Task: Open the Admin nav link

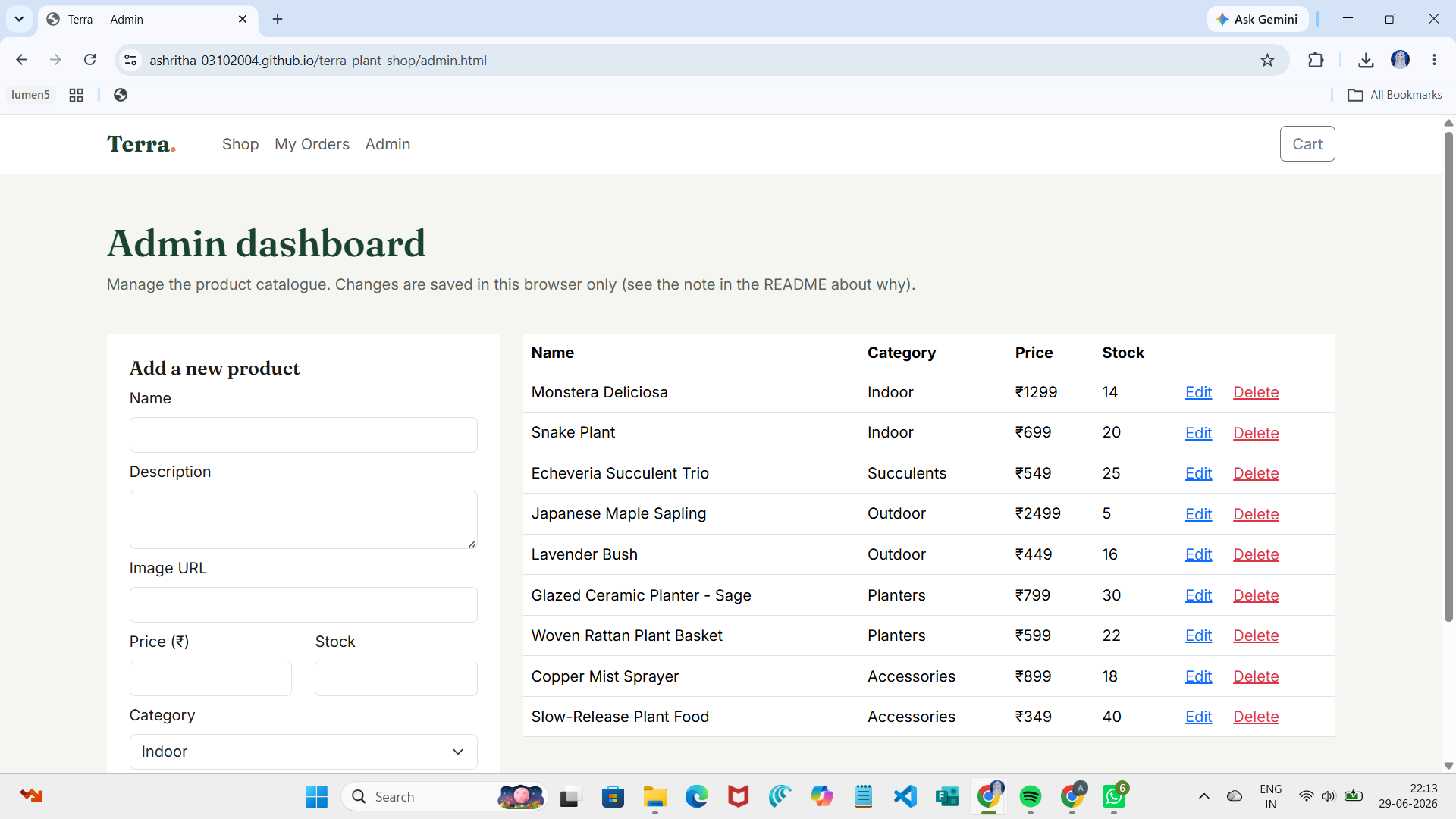Action: click(x=388, y=144)
